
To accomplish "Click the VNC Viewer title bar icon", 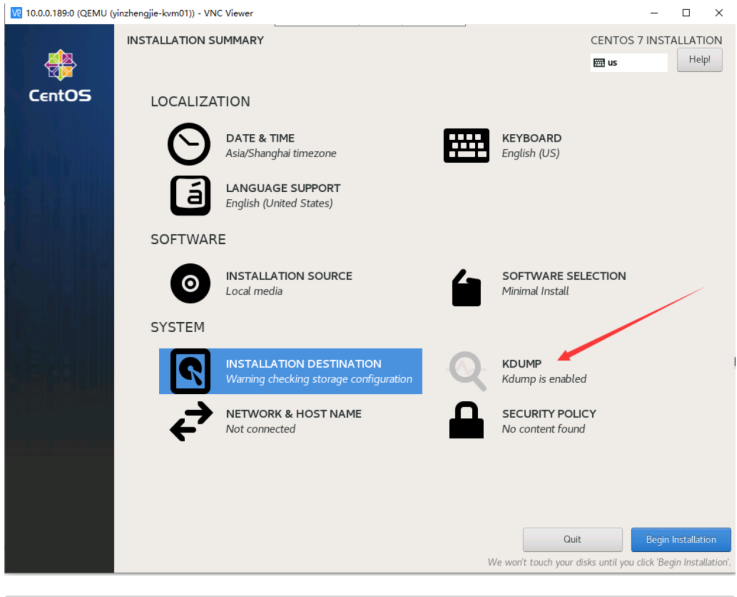I will [x=16, y=13].
